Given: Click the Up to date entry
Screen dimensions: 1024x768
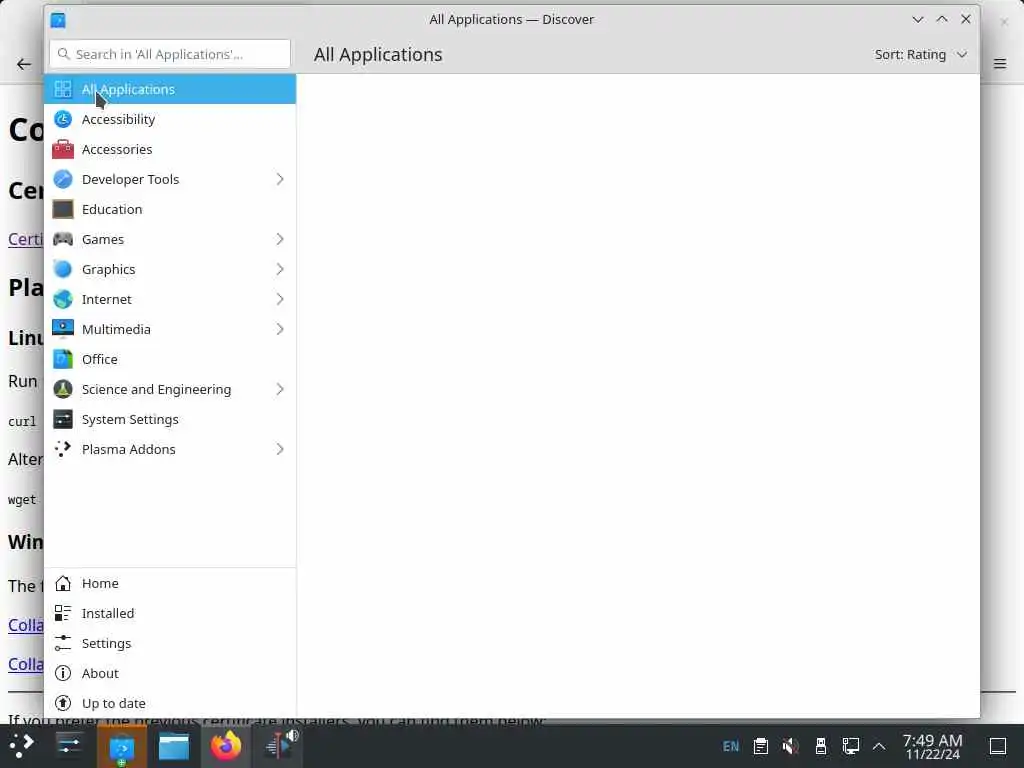Looking at the screenshot, I should 170,703.
